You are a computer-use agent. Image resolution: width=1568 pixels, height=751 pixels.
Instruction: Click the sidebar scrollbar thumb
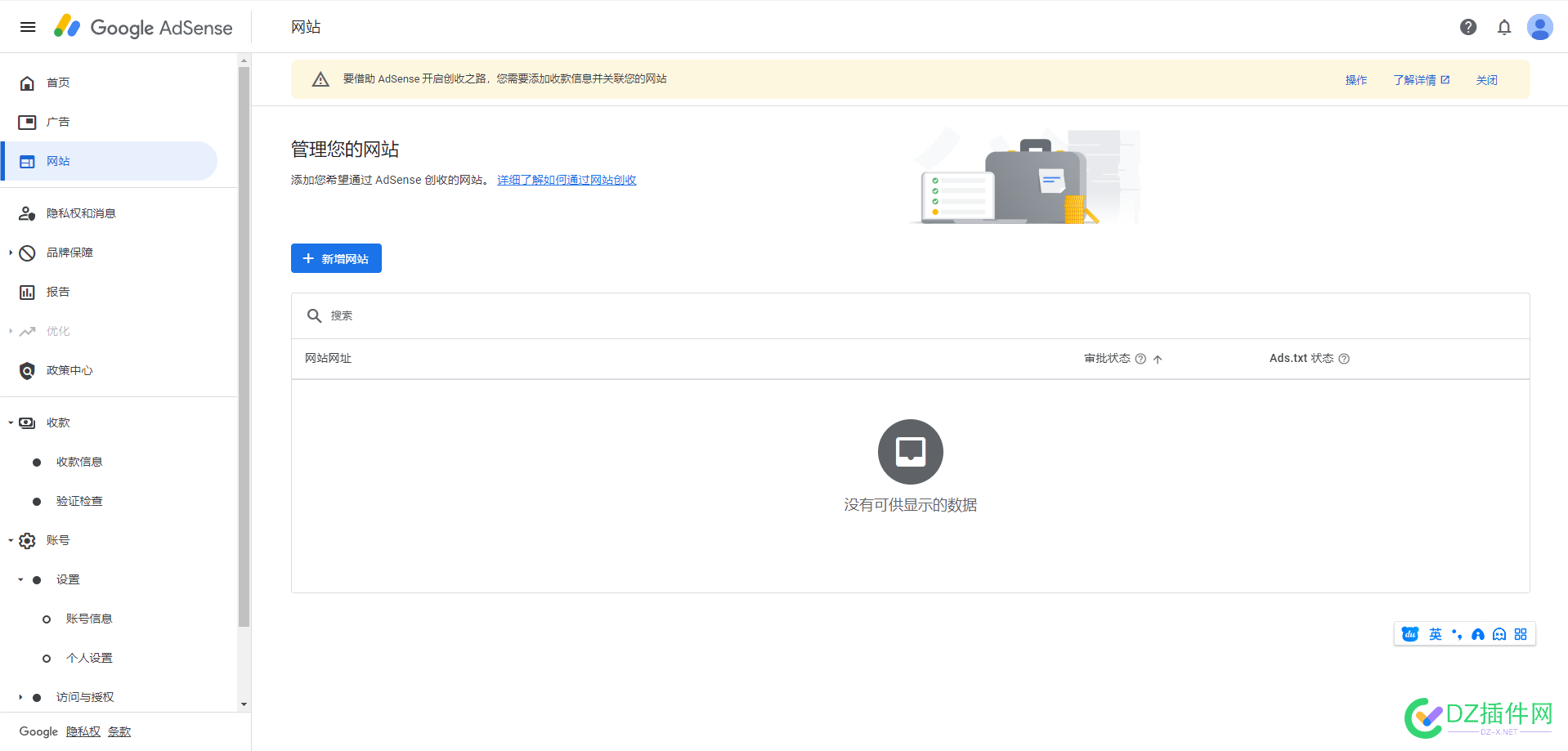click(x=244, y=347)
